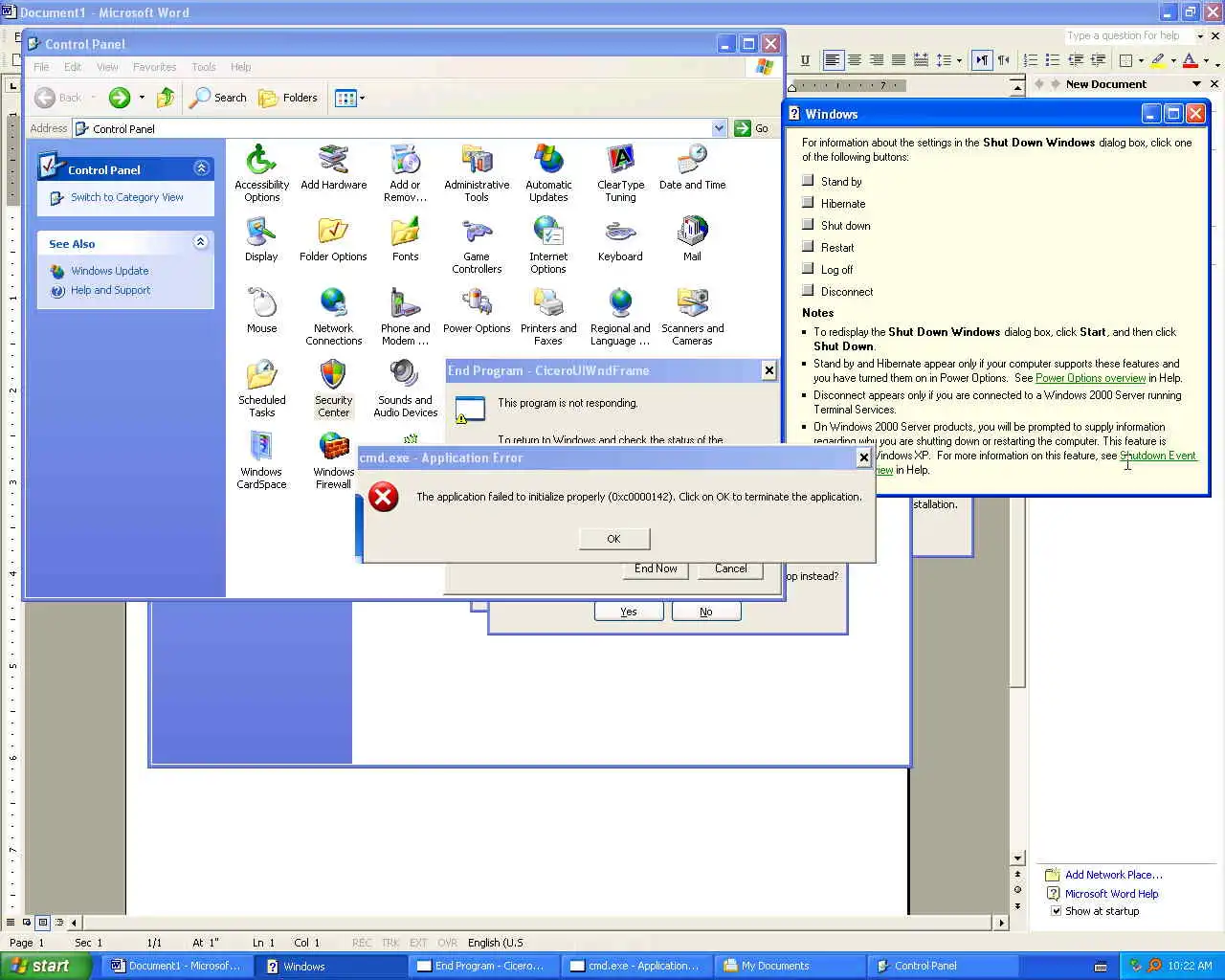This screenshot has height=980, width=1225.
Task: Open the Tools menu in Control Panel
Action: (x=203, y=67)
